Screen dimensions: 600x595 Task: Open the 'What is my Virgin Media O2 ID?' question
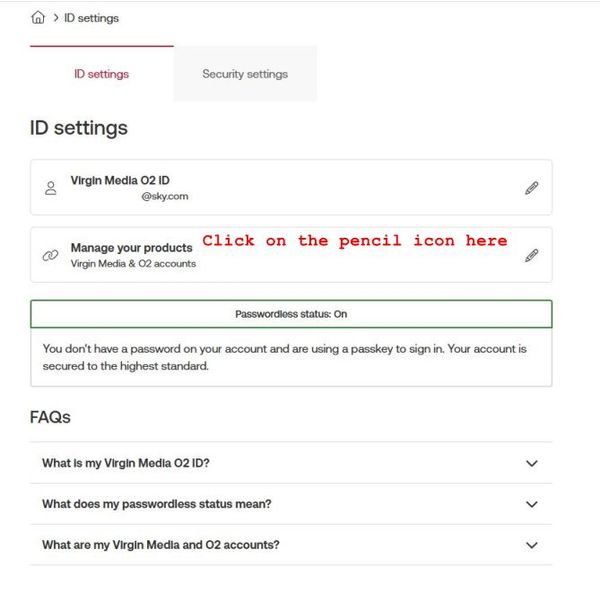(x=125, y=463)
